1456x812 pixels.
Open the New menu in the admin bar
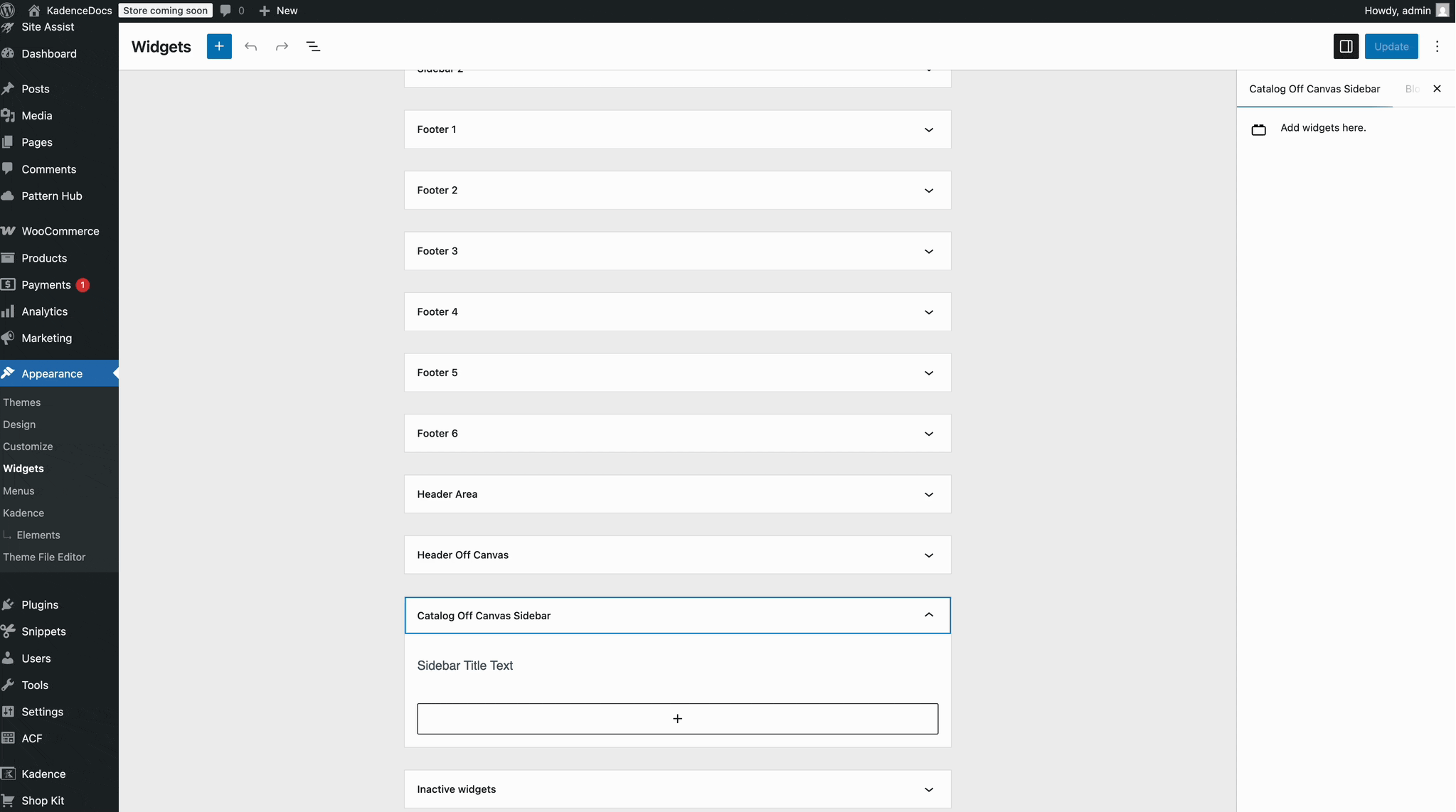click(278, 10)
